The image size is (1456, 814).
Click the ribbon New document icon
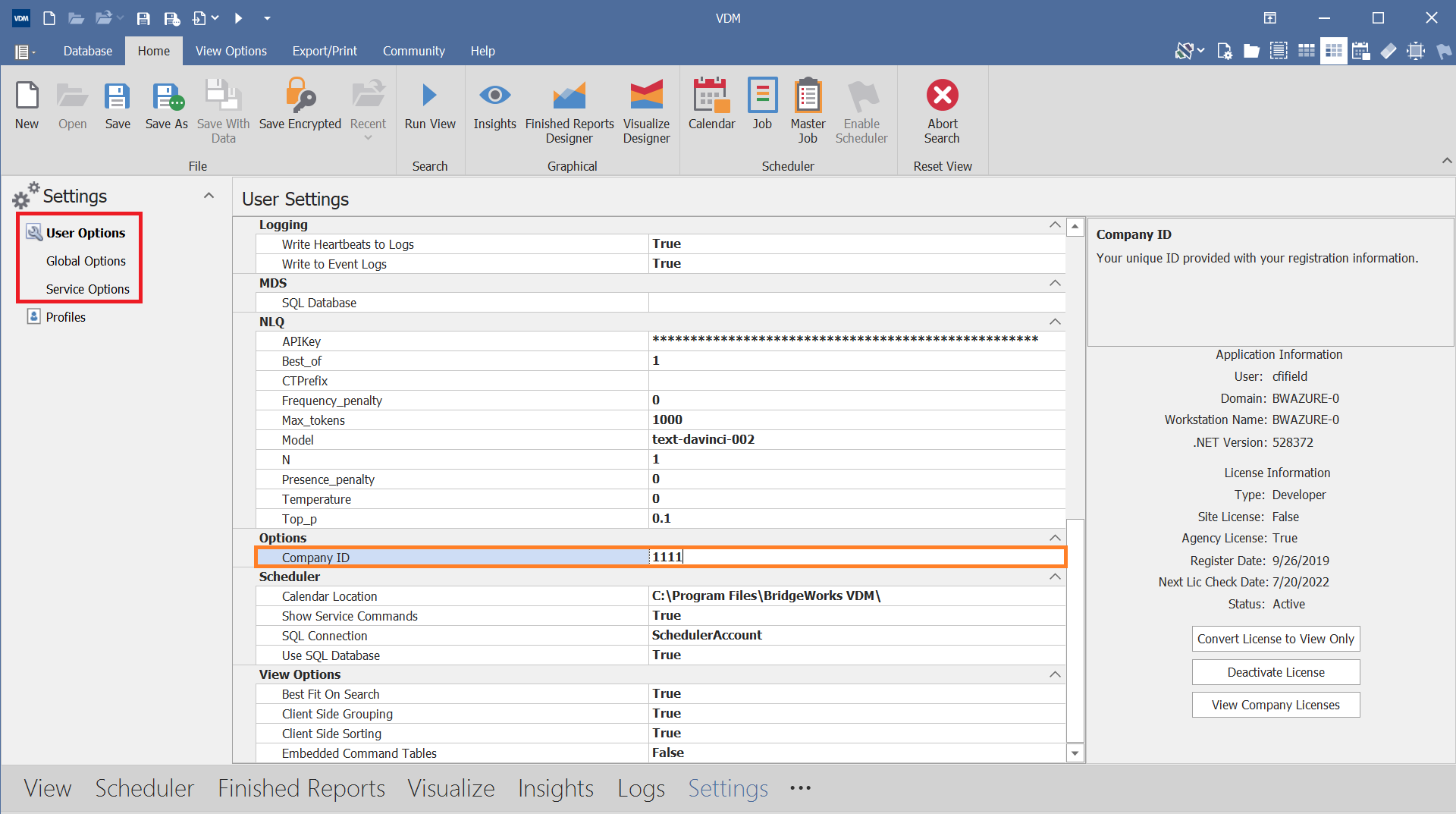click(27, 96)
